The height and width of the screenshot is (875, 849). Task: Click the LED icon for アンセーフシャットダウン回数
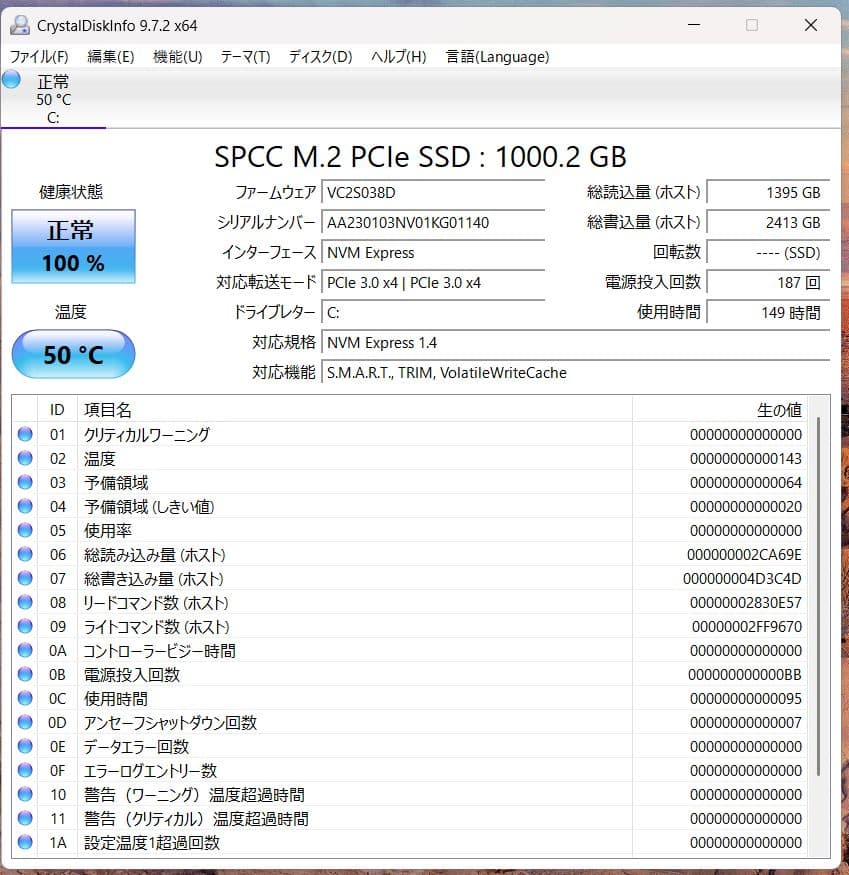click(25, 722)
